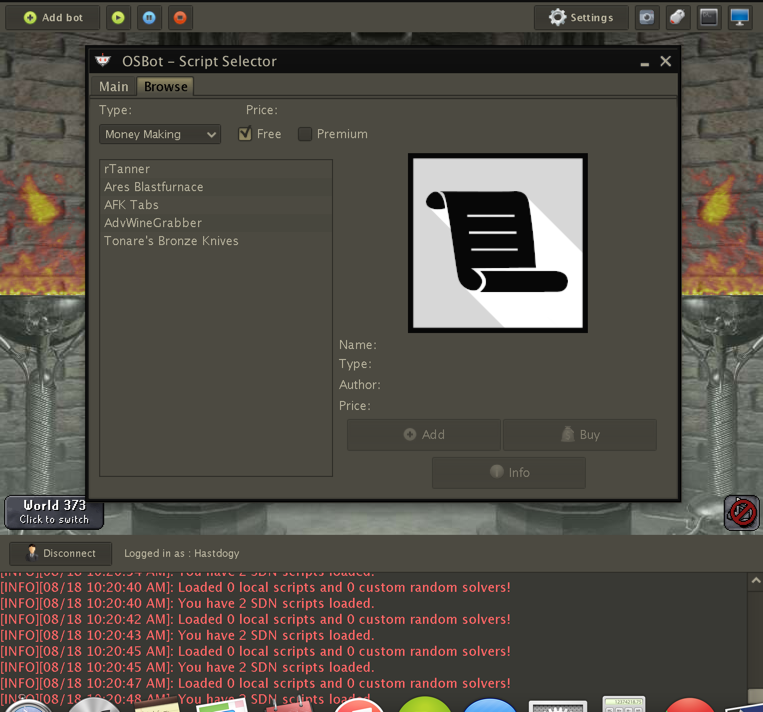This screenshot has height=712, width=763.
Task: Click log line timestamped 10:20:42 AM
Action: [x=255, y=619]
